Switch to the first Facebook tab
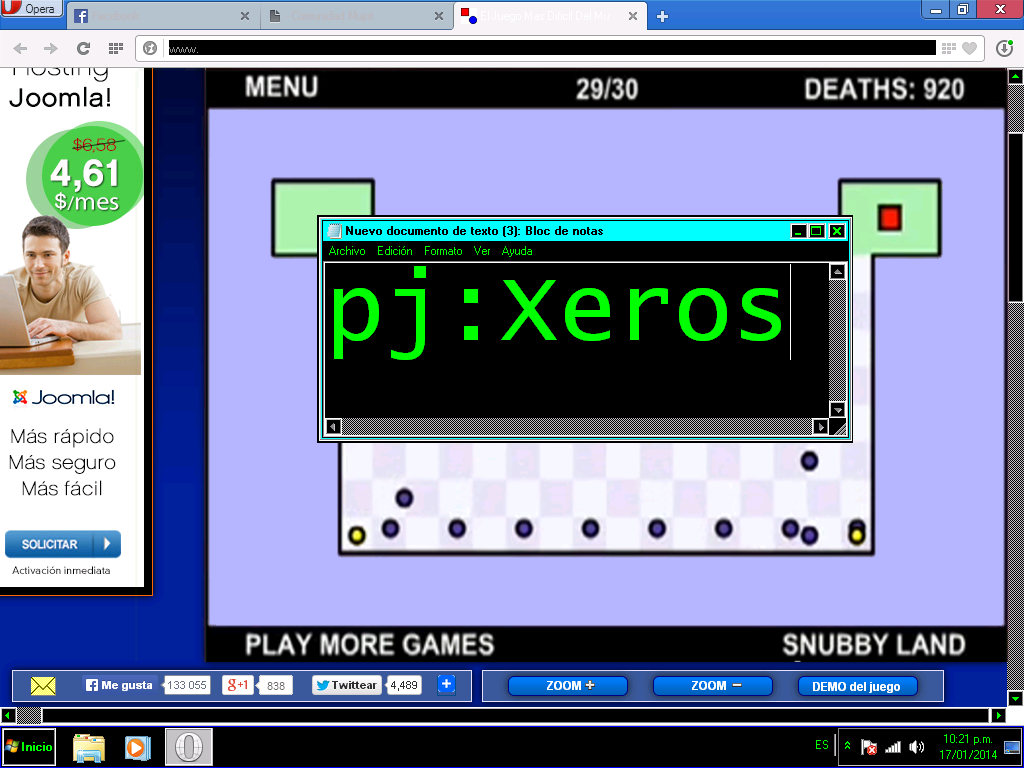This screenshot has height=768, width=1024. tap(160, 16)
